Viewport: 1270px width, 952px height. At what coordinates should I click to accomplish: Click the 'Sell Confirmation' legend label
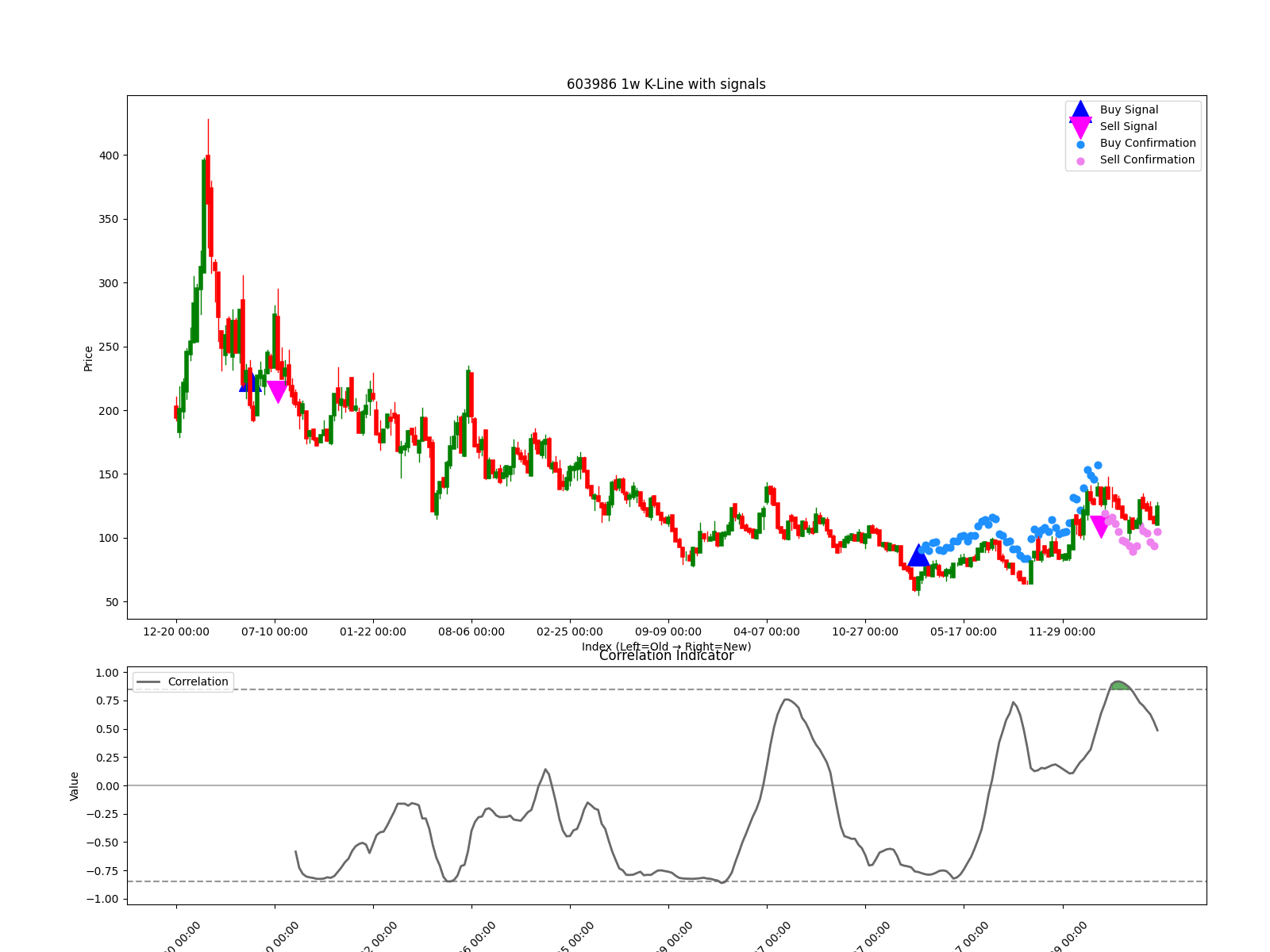tap(1147, 160)
